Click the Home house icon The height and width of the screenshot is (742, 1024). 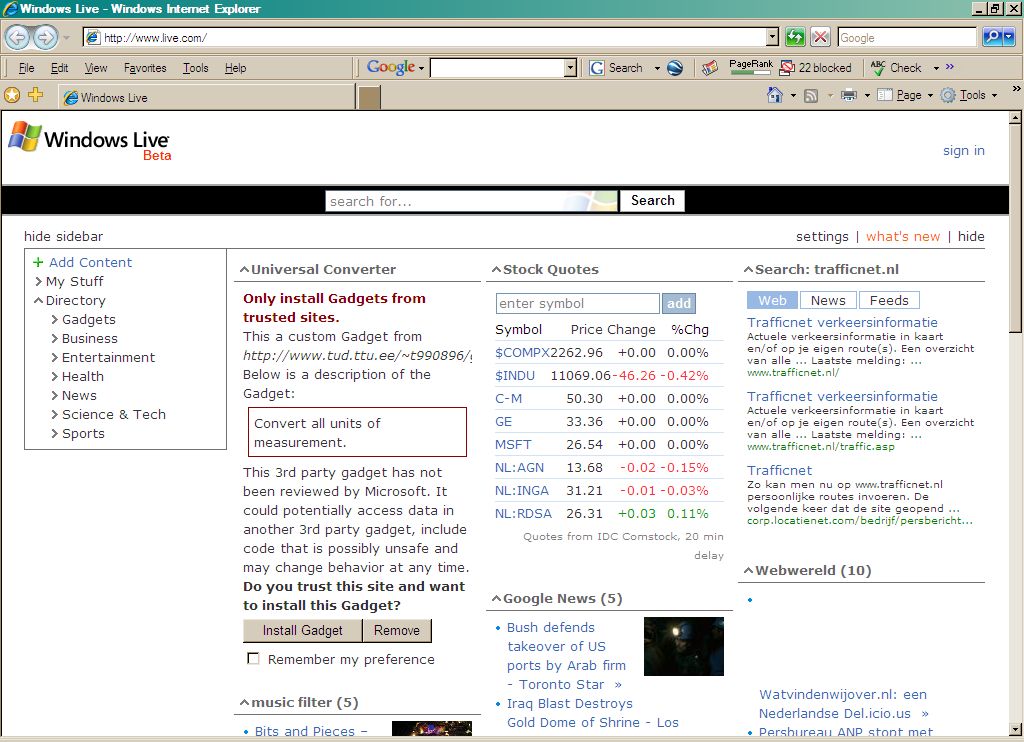(x=775, y=95)
